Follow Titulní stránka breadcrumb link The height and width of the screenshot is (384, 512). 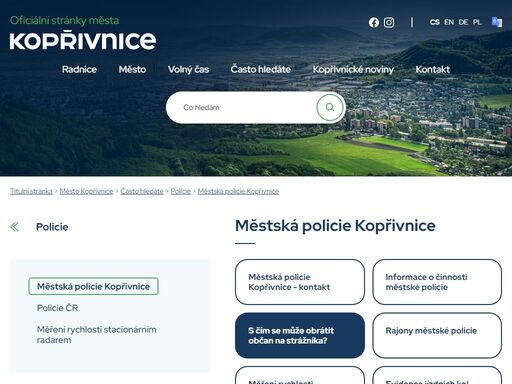pos(31,191)
